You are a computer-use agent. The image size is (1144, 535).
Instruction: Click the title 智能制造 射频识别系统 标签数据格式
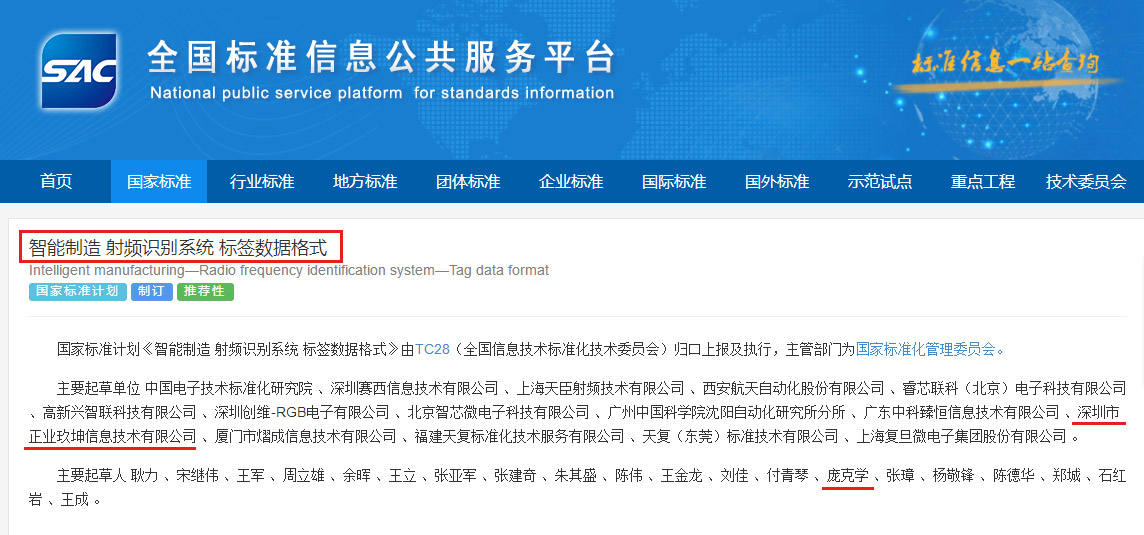point(180,247)
